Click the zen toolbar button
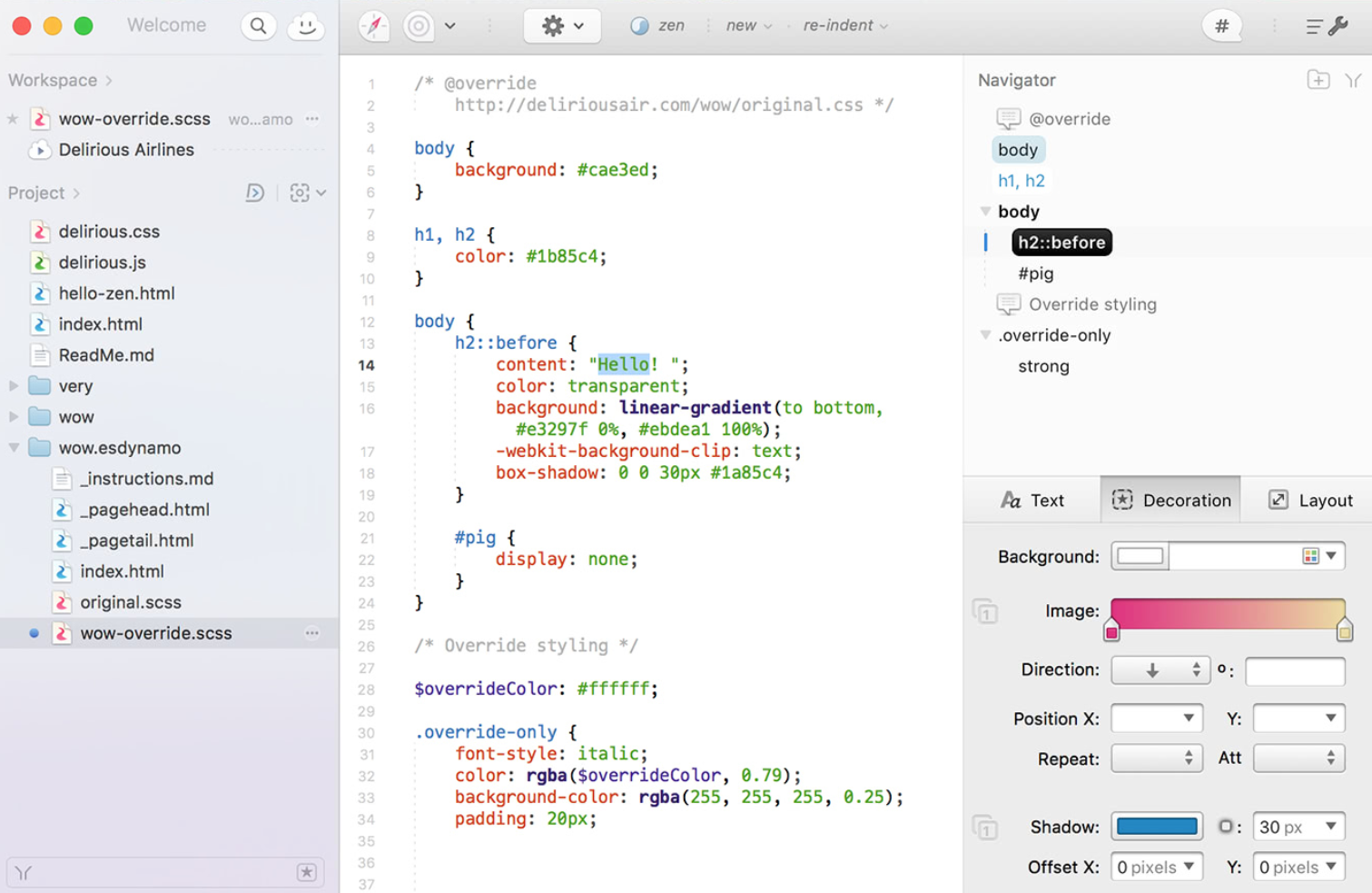Screen dimensions: 1372x893 coord(658,25)
